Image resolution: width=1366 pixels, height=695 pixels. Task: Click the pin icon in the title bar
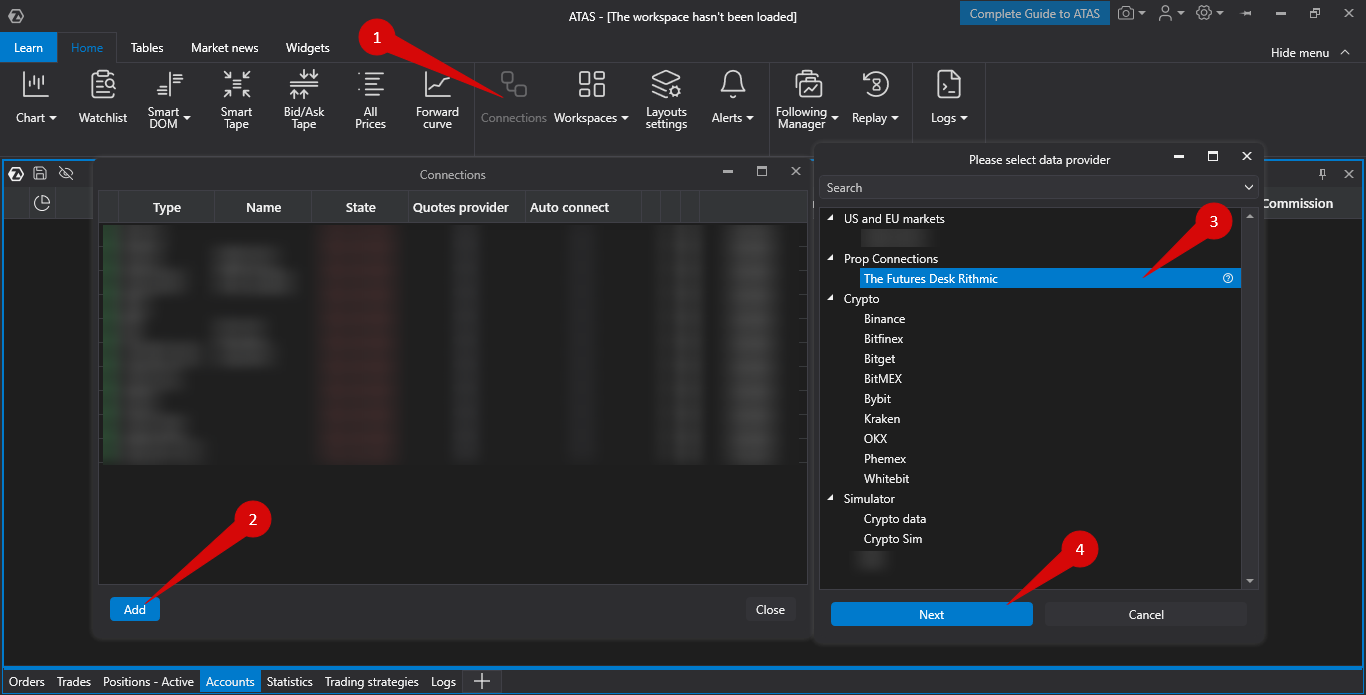[1247, 14]
